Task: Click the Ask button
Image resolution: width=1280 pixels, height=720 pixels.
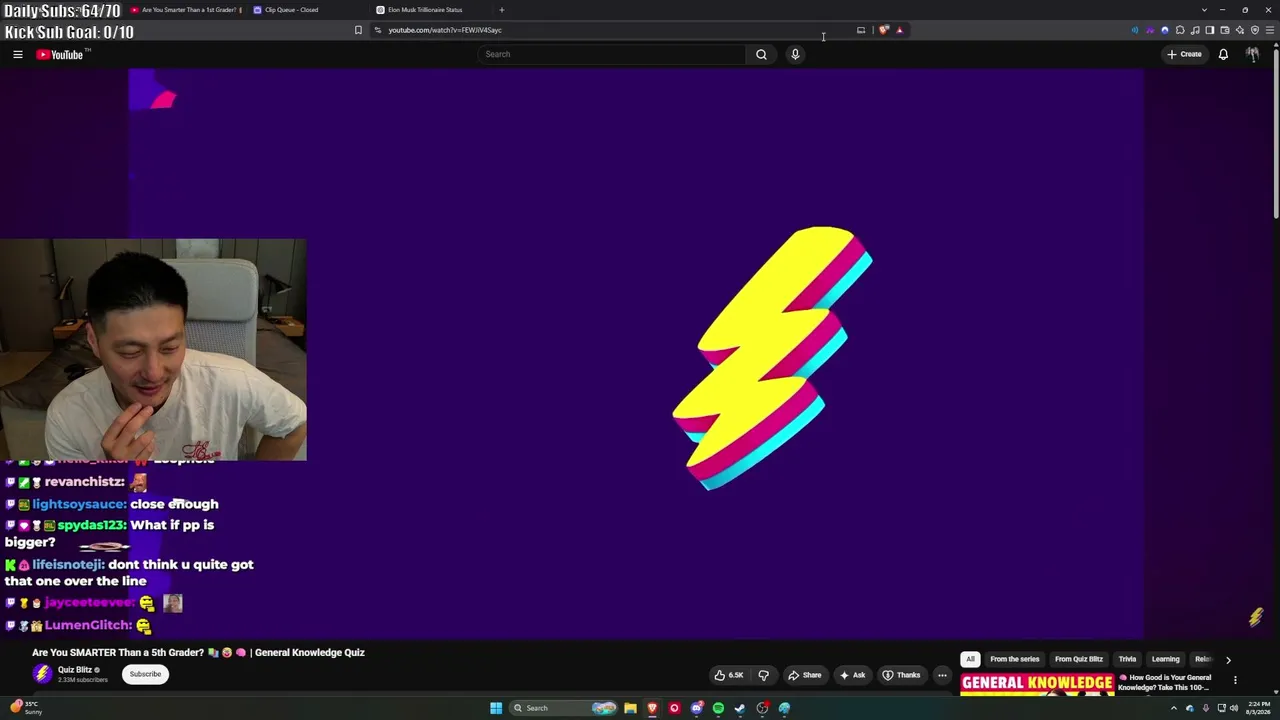Action: click(853, 675)
